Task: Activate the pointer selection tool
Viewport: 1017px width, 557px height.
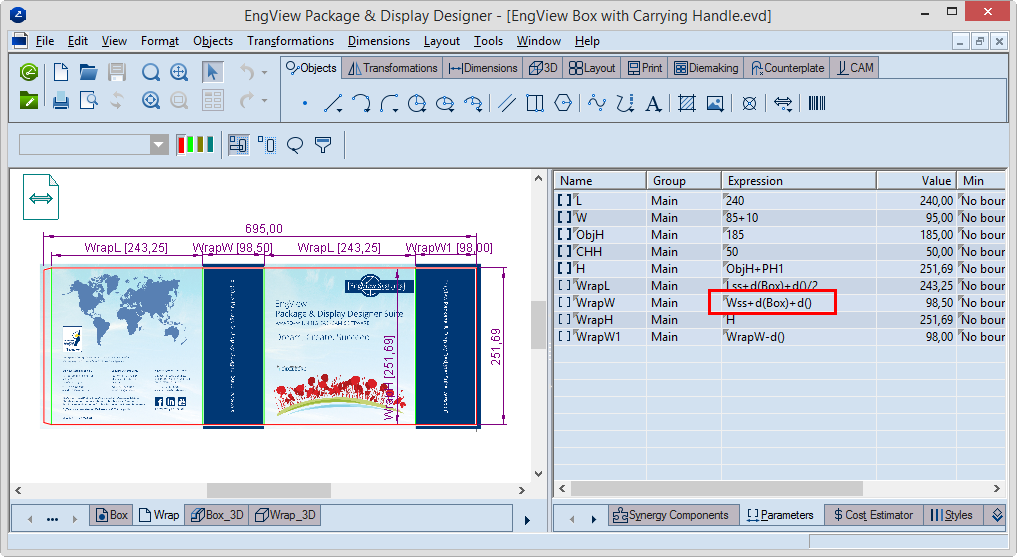Action: (x=212, y=72)
